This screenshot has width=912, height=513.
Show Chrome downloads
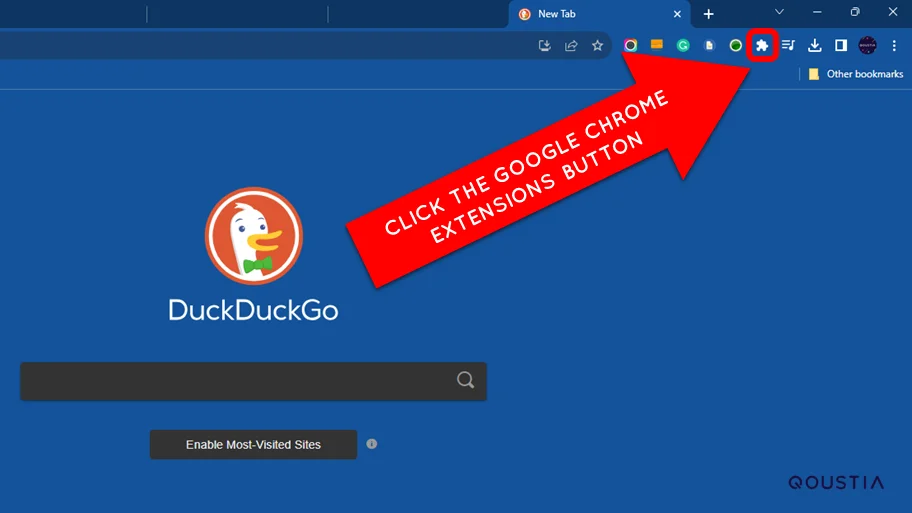coord(815,45)
